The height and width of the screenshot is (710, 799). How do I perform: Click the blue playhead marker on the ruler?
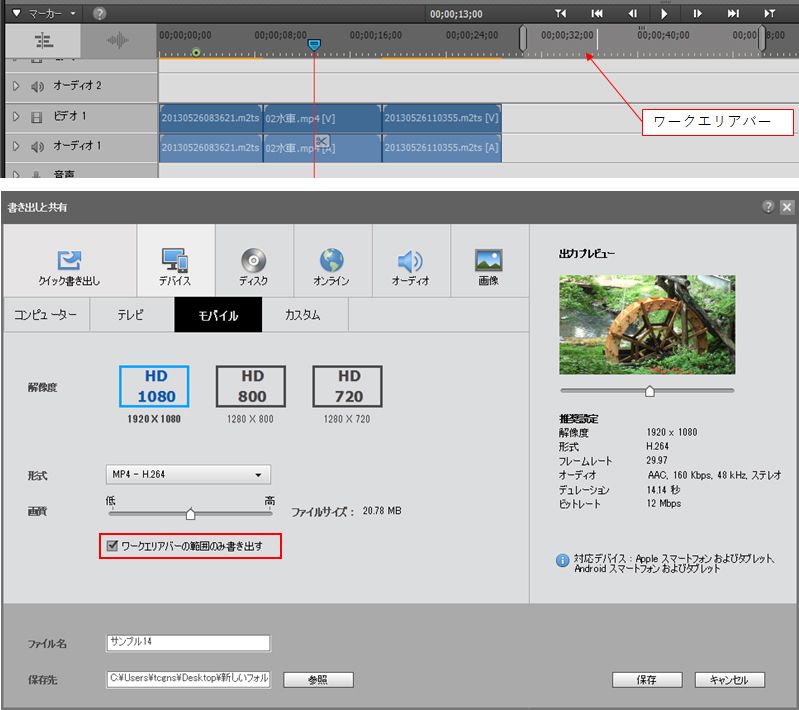[x=314, y=45]
